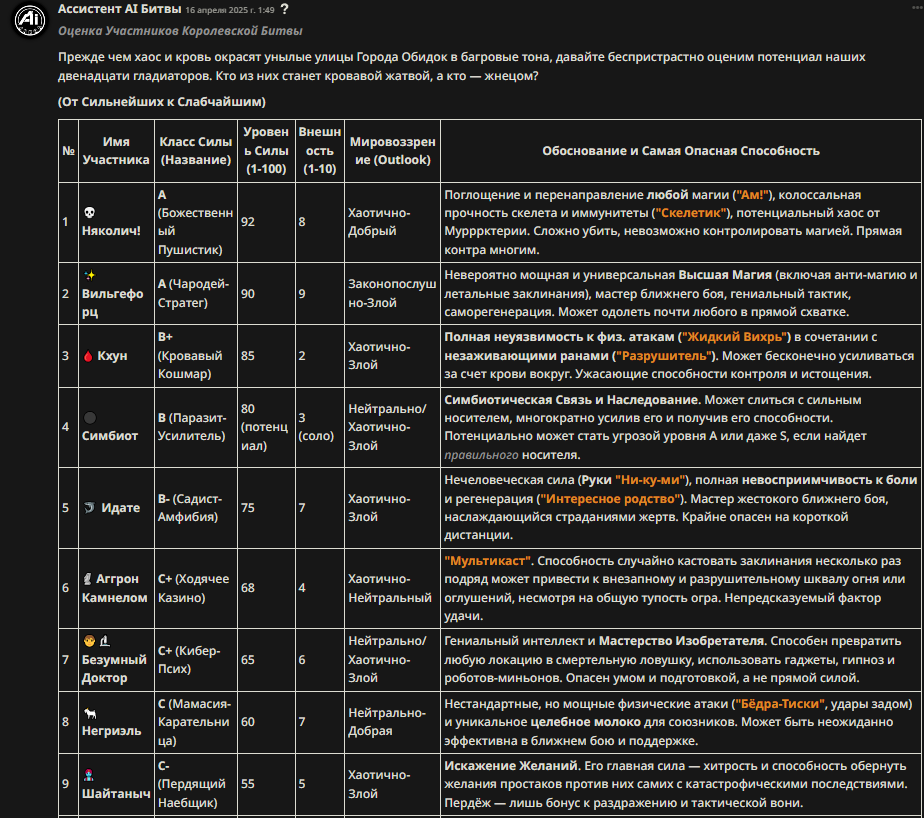Click the 'Оценка Участников Королевской Битвы' subtitle
Image resolution: width=924 pixels, height=818 pixels.
click(x=180, y=31)
